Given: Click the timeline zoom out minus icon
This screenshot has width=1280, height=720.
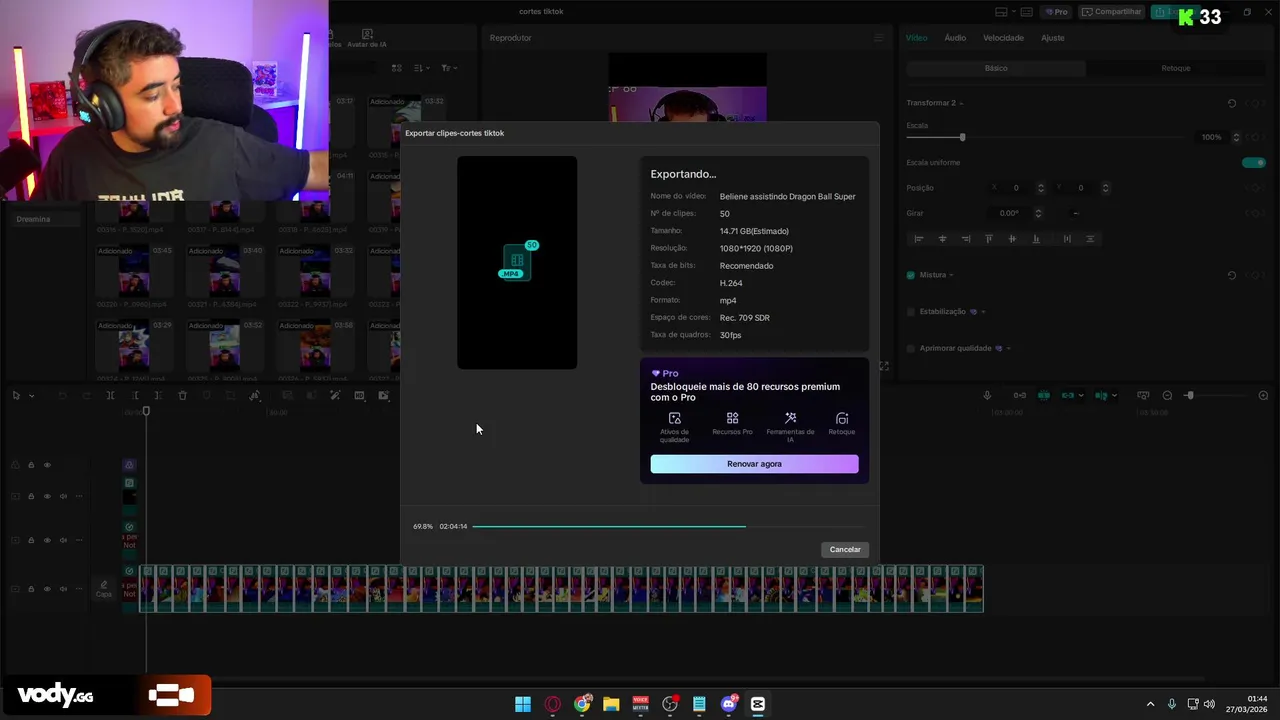Looking at the screenshot, I should (1167, 396).
